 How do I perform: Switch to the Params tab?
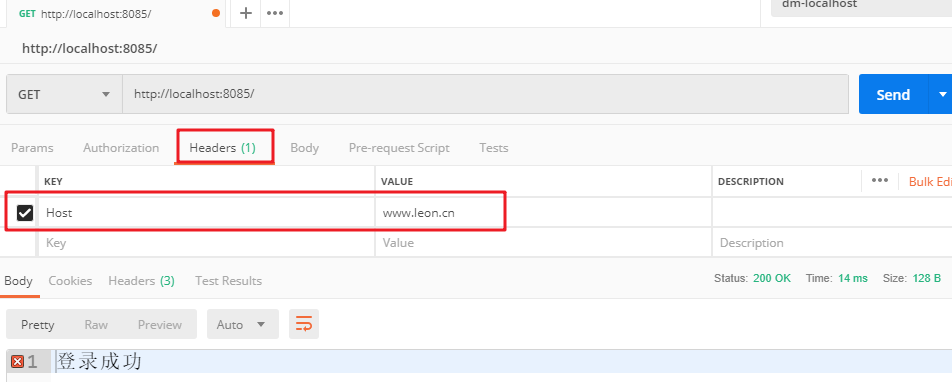click(x=32, y=148)
